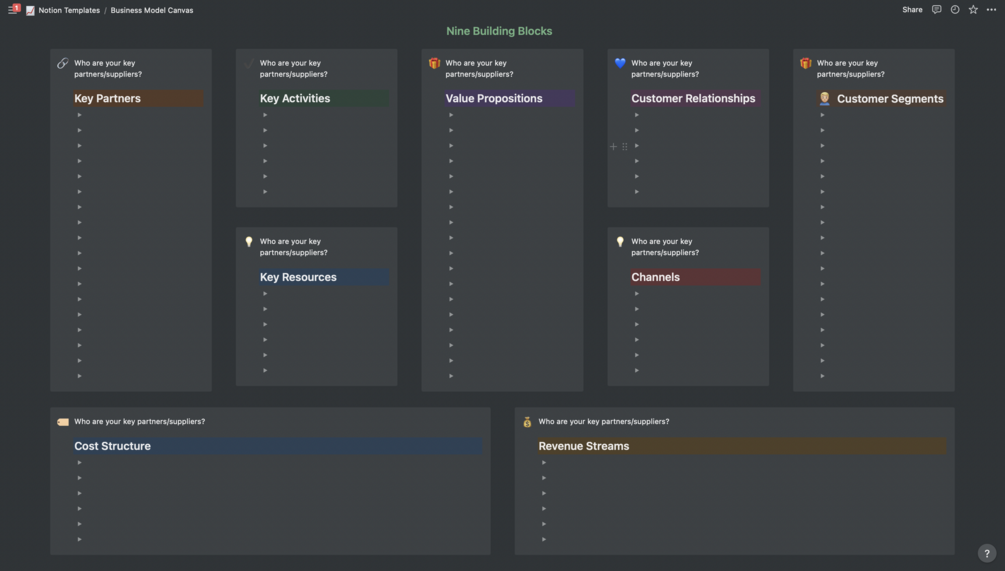This screenshot has width=1005, height=571.
Task: Click the help question mark button
Action: (x=986, y=553)
